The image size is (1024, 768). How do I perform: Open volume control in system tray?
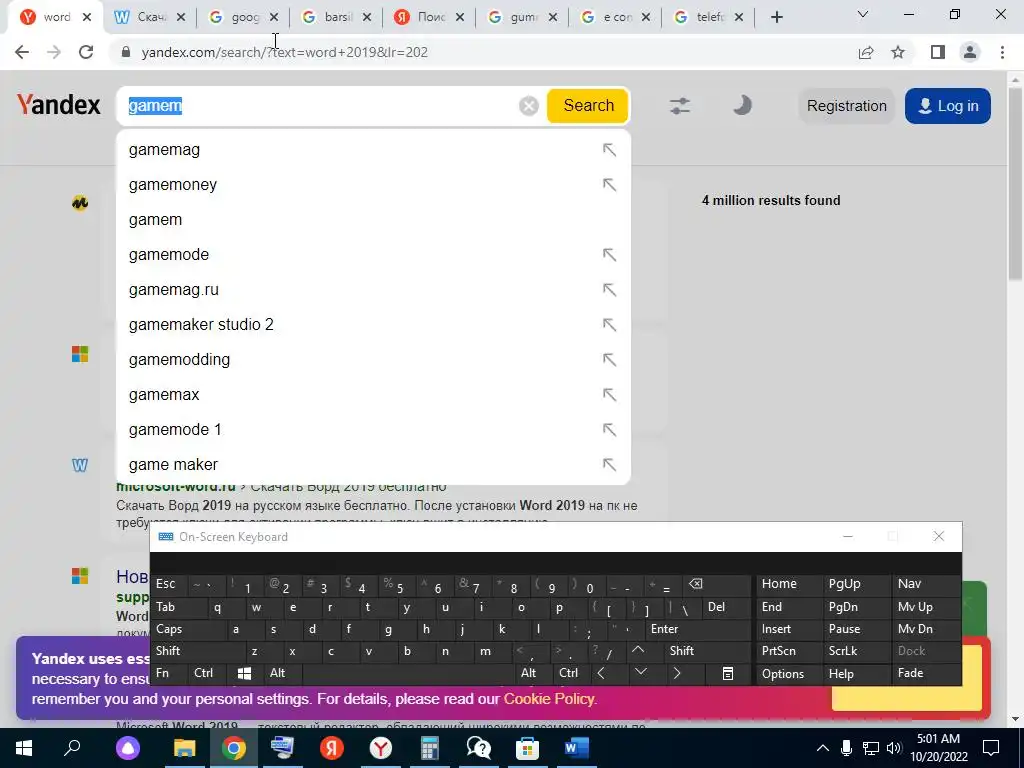click(x=894, y=748)
